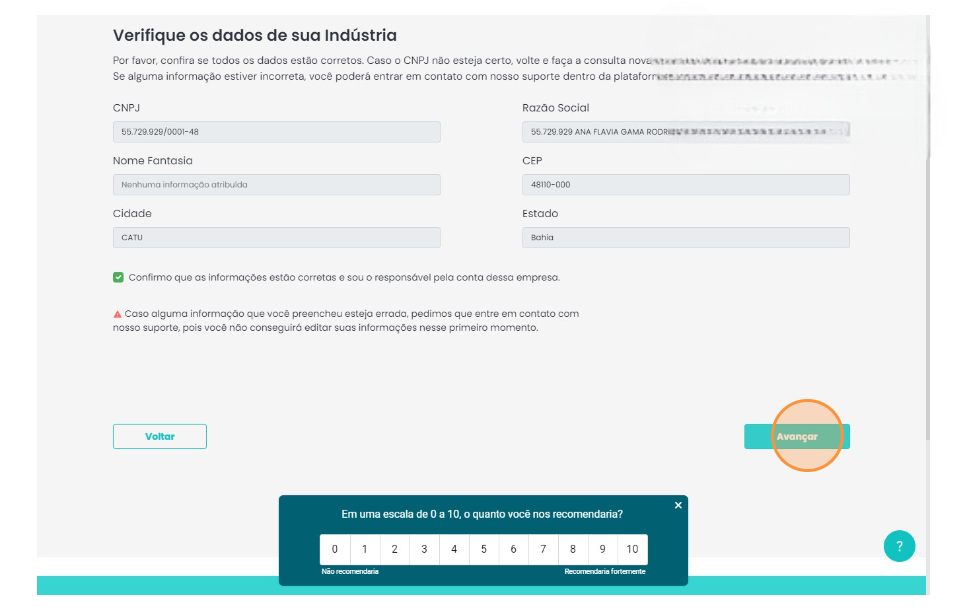
Task: Select the Cidade field containing CATU
Action: click(x=276, y=238)
